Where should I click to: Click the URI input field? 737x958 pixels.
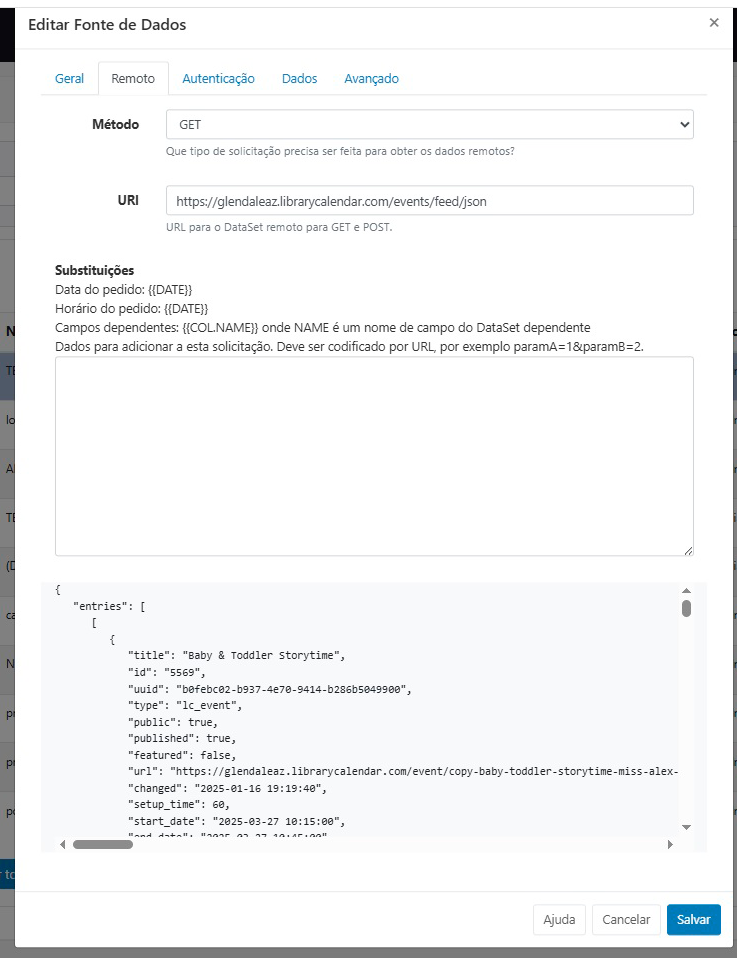pyautogui.click(x=430, y=201)
